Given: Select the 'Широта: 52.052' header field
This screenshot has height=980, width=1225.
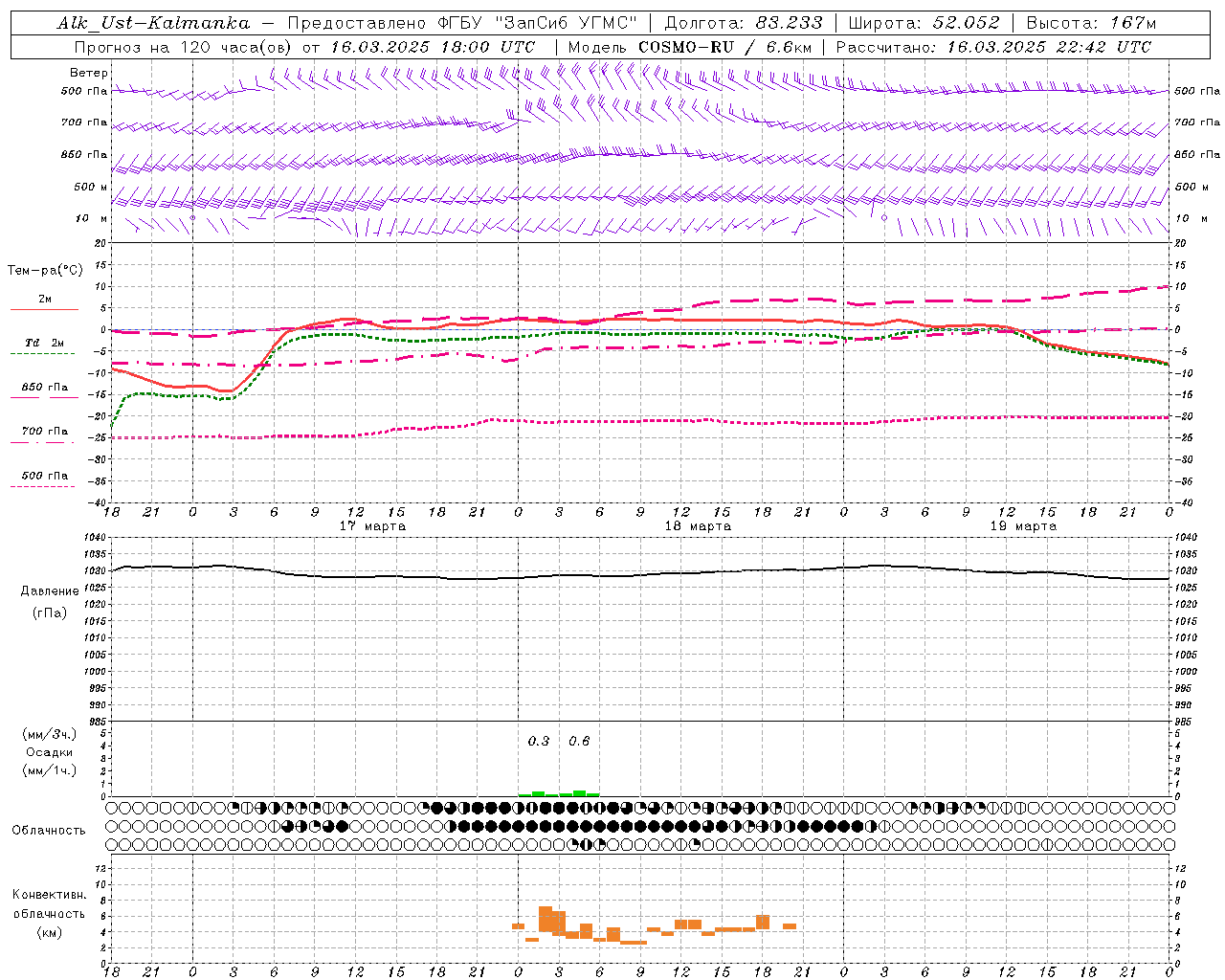Looking at the screenshot, I should [x=924, y=23].
